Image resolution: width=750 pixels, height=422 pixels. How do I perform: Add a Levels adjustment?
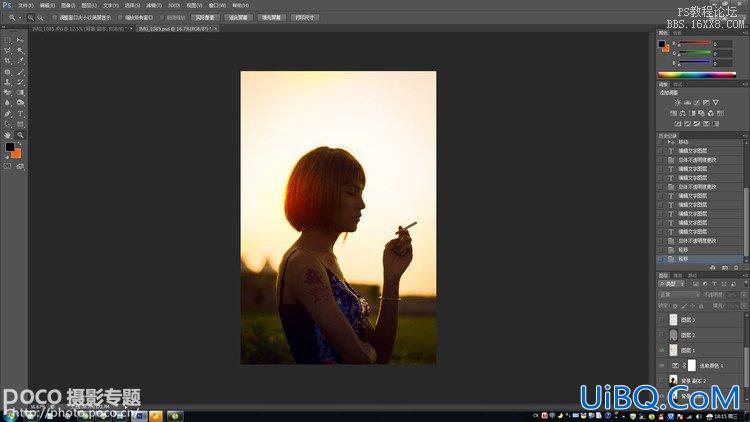coord(687,102)
